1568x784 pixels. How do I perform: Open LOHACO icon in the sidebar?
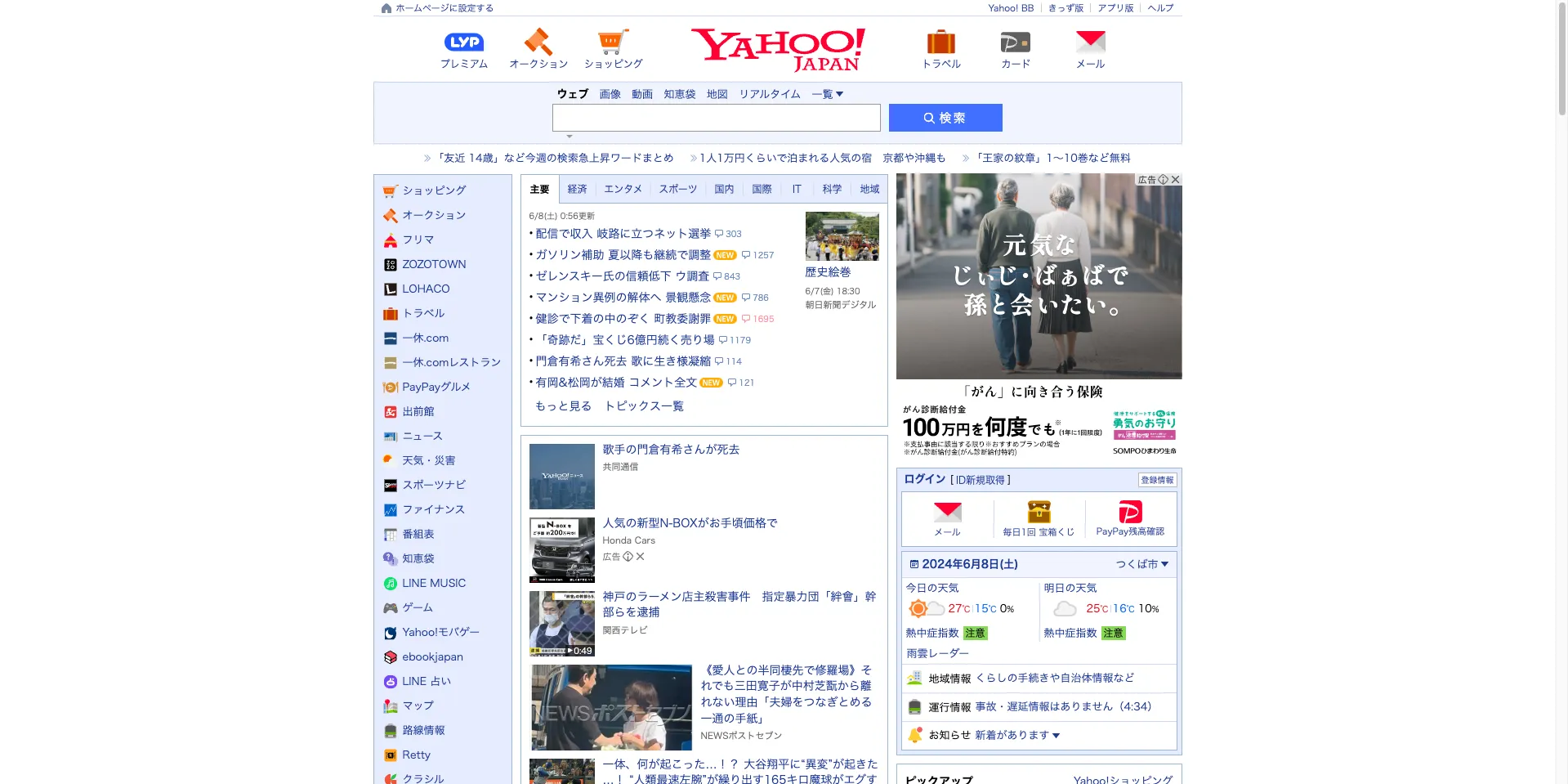coord(391,289)
